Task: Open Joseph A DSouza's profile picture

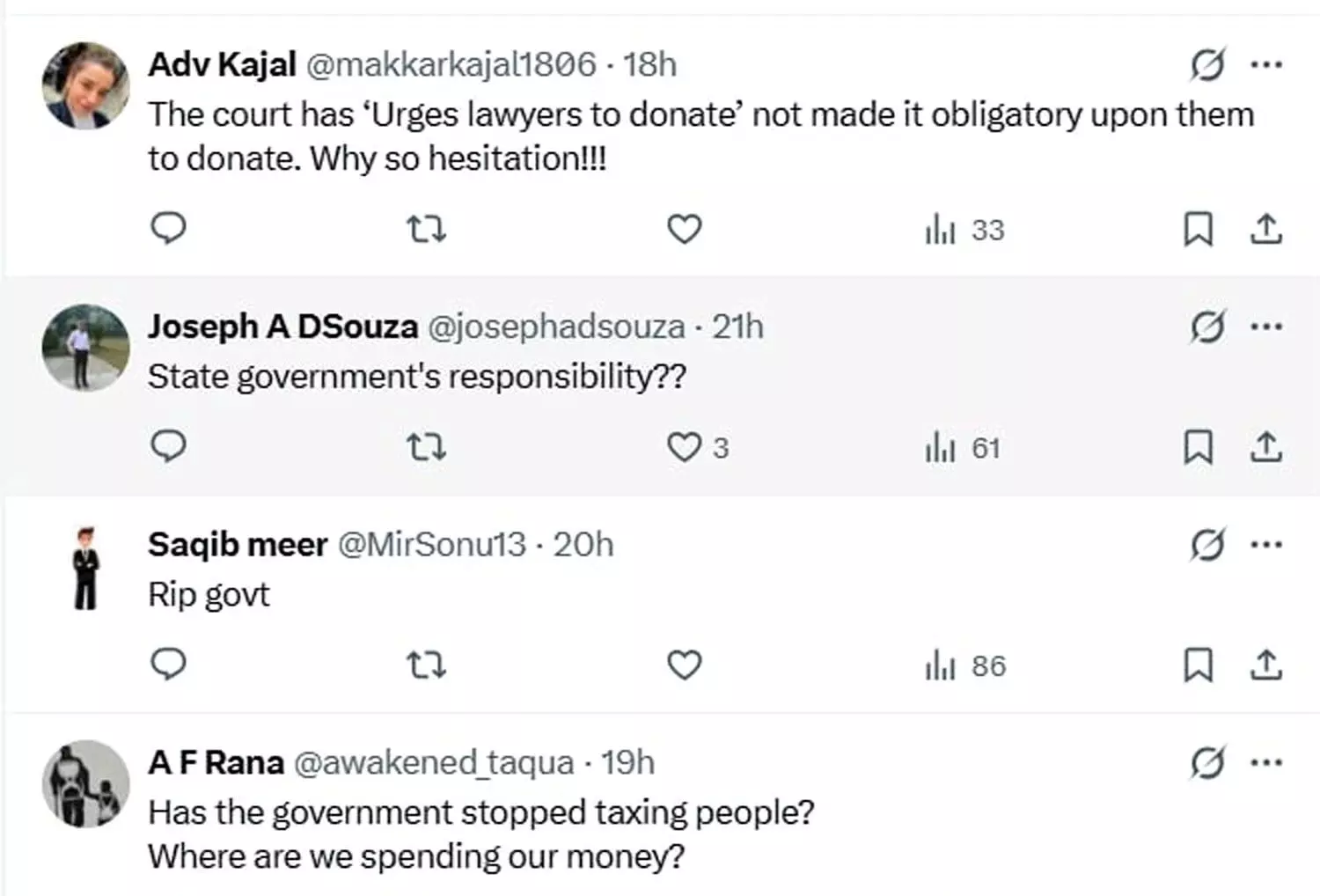Action: pos(85,348)
